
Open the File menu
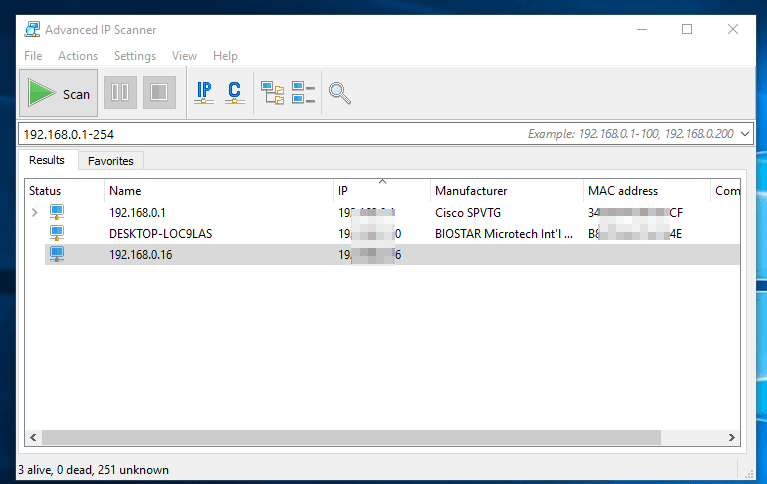point(33,56)
